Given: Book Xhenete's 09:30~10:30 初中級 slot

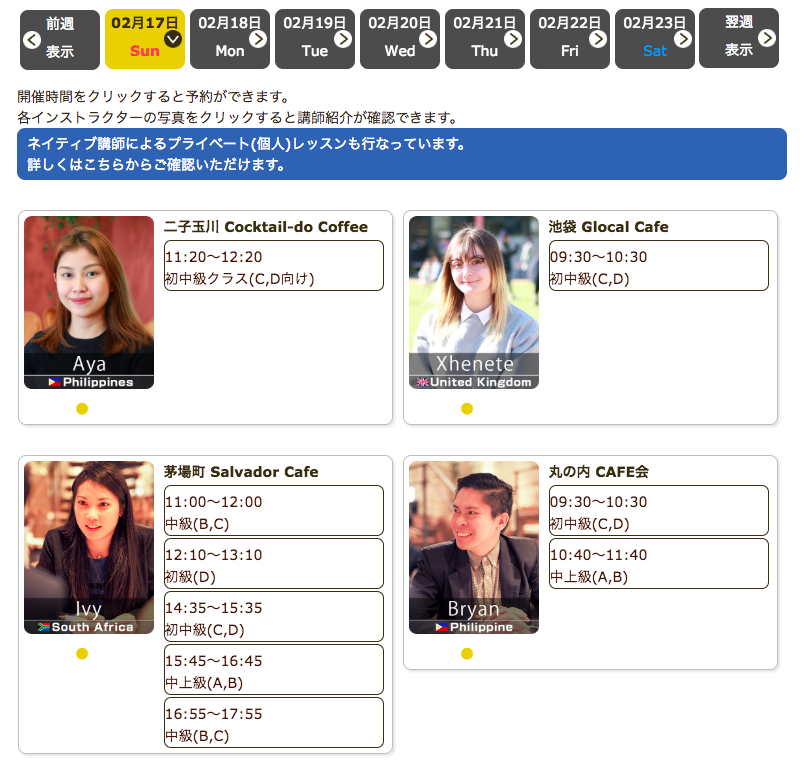Looking at the screenshot, I should (x=658, y=266).
